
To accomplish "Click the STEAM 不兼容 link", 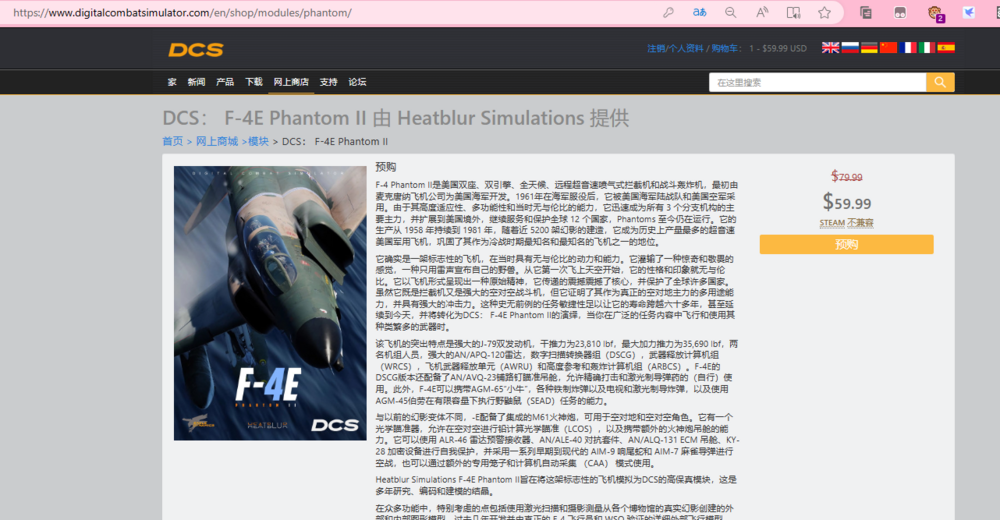I will [846, 223].
